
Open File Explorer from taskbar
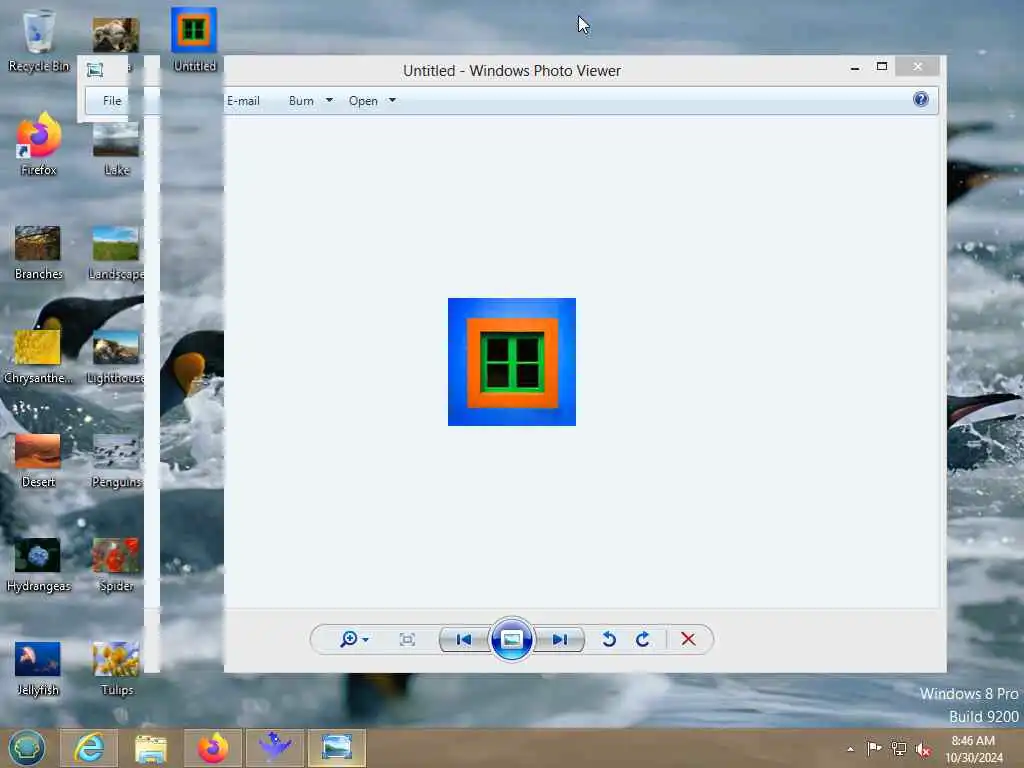point(151,748)
